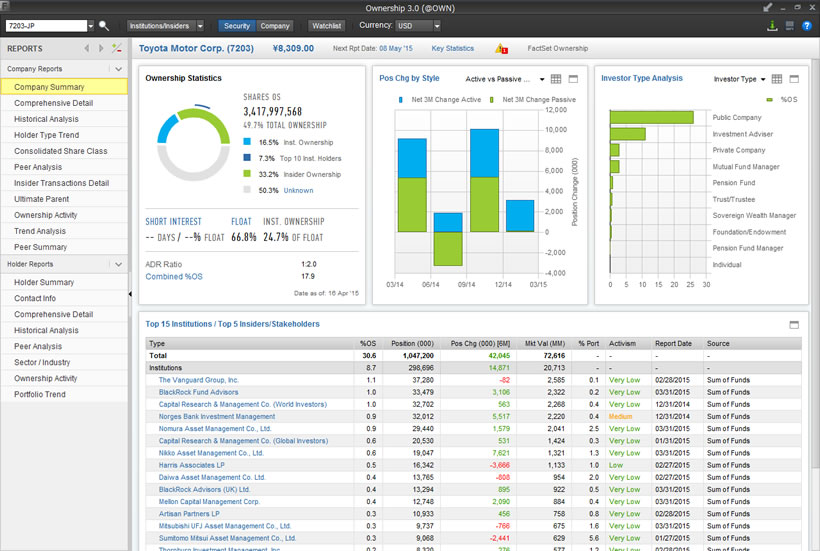Click the Toyota Motor Corp. (7203) title link
Viewport: 820px width, 551px height.
196,48
